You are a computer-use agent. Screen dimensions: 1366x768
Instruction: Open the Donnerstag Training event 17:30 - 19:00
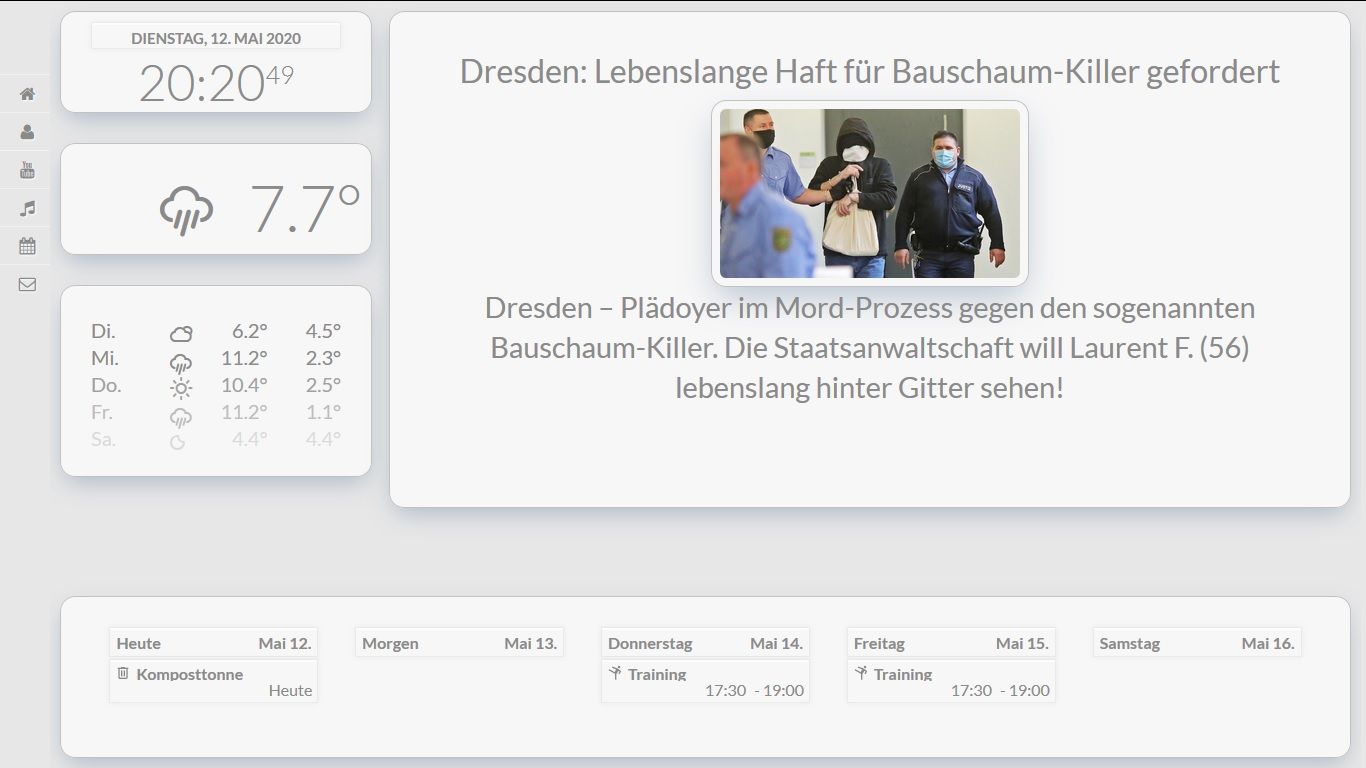706,681
